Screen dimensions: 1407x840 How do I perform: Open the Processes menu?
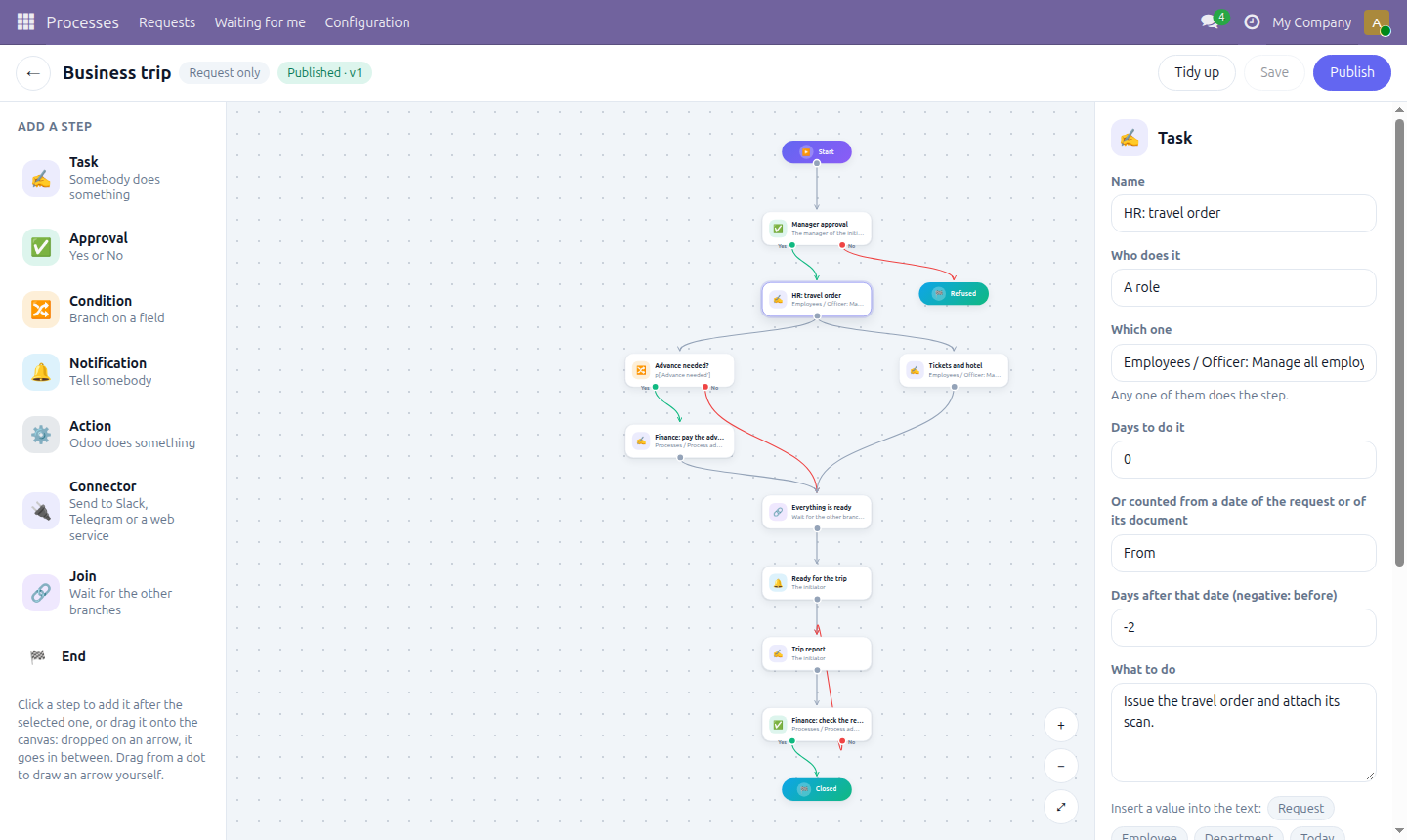[82, 22]
